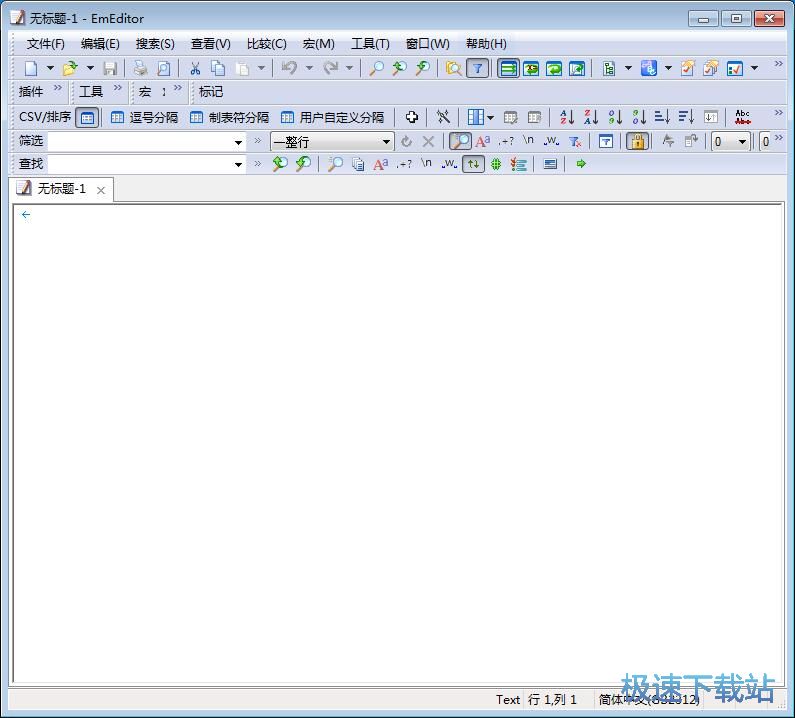Toggle whole-word match in Find bar

[449, 164]
